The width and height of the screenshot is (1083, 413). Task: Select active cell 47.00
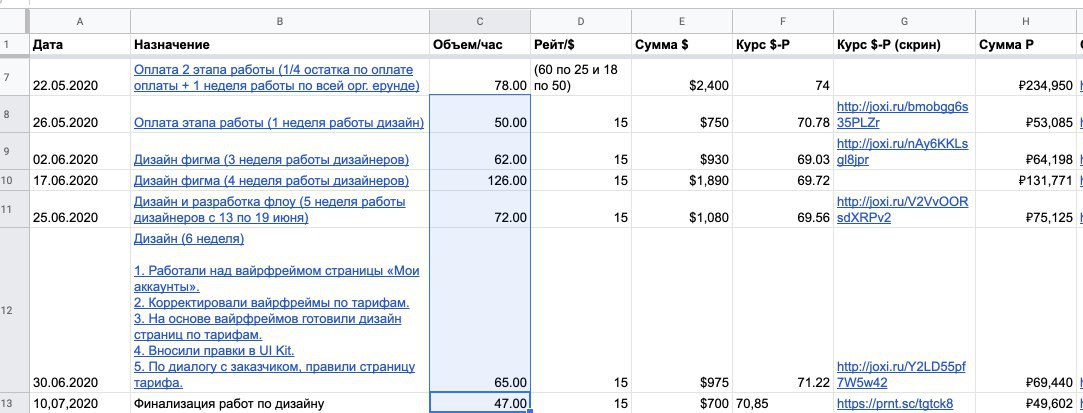(x=480, y=403)
